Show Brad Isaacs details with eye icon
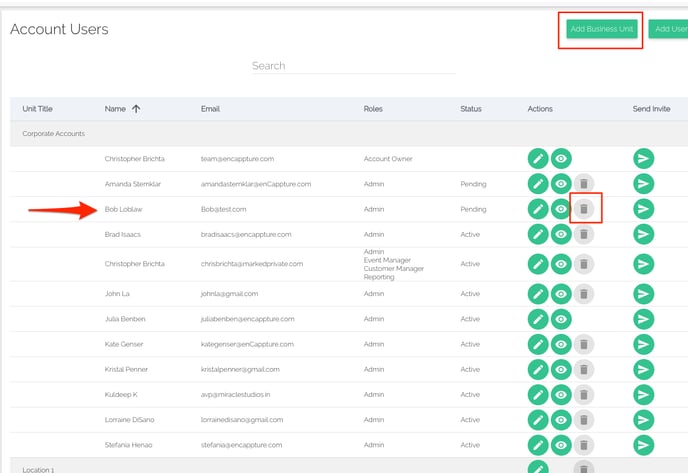688x473 pixels. coord(561,234)
